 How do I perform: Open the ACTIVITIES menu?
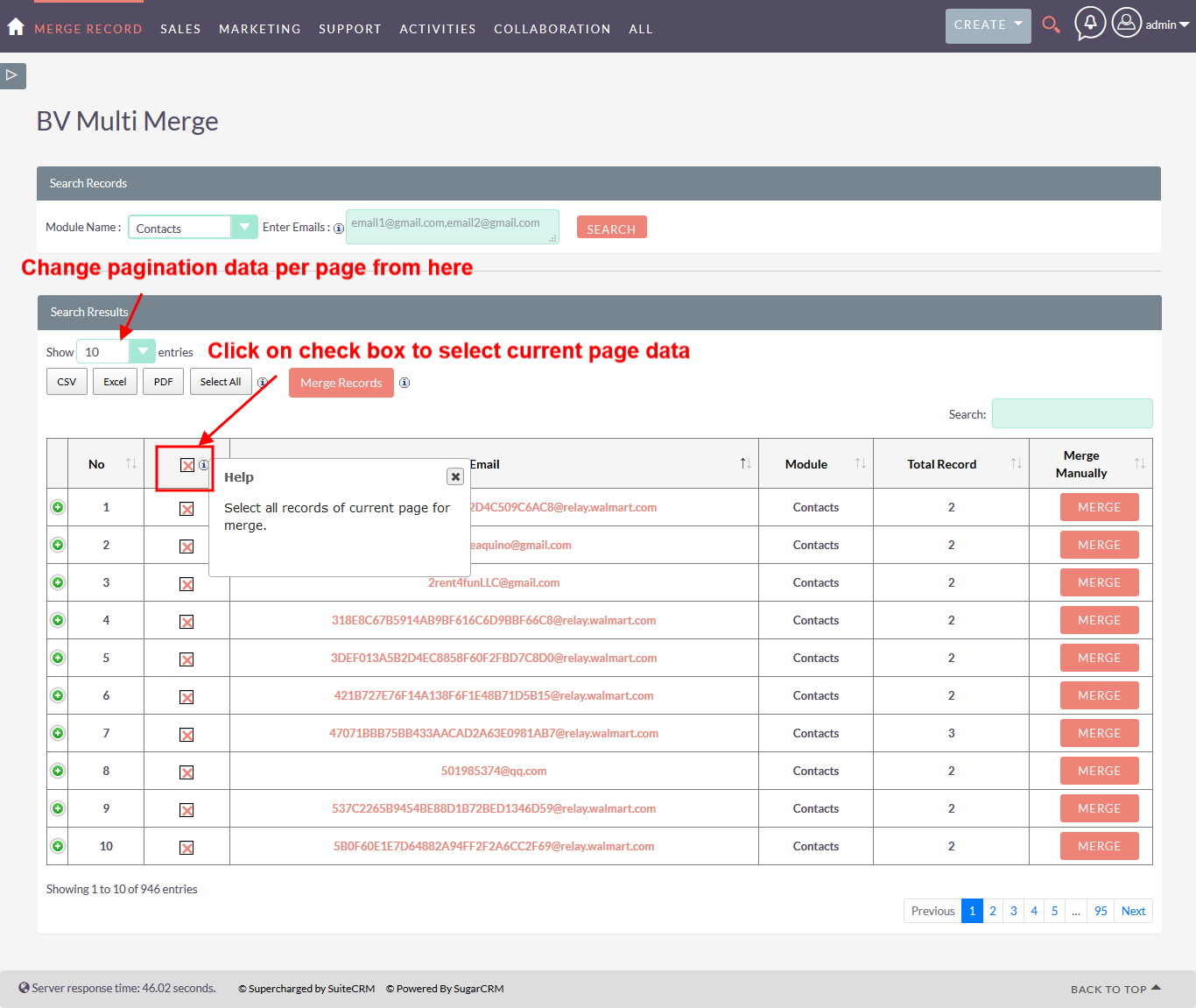pos(438,29)
